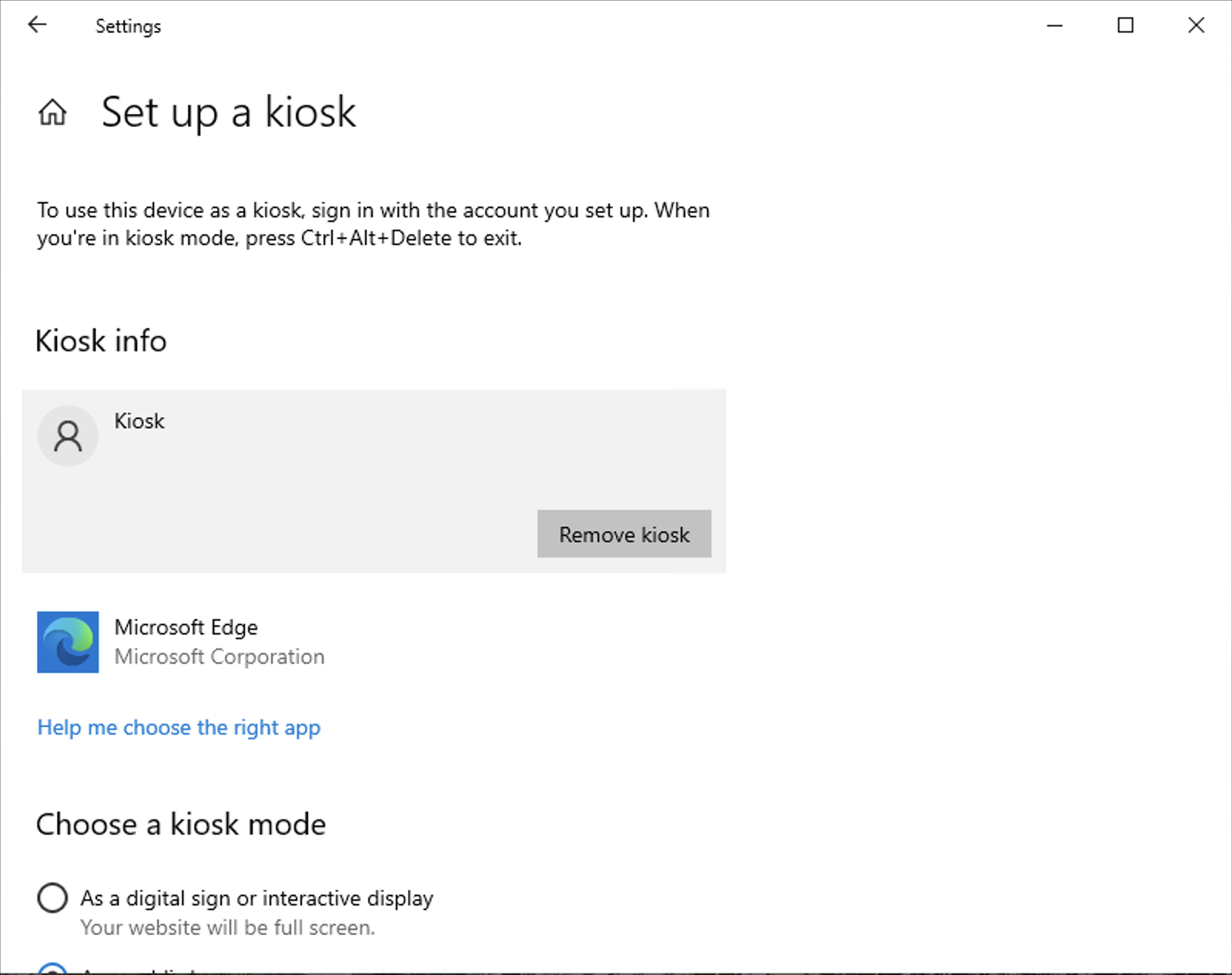Click the Ctrl+Alt+Delete kiosk instructions paragraph
1232x975 pixels.
(373, 224)
